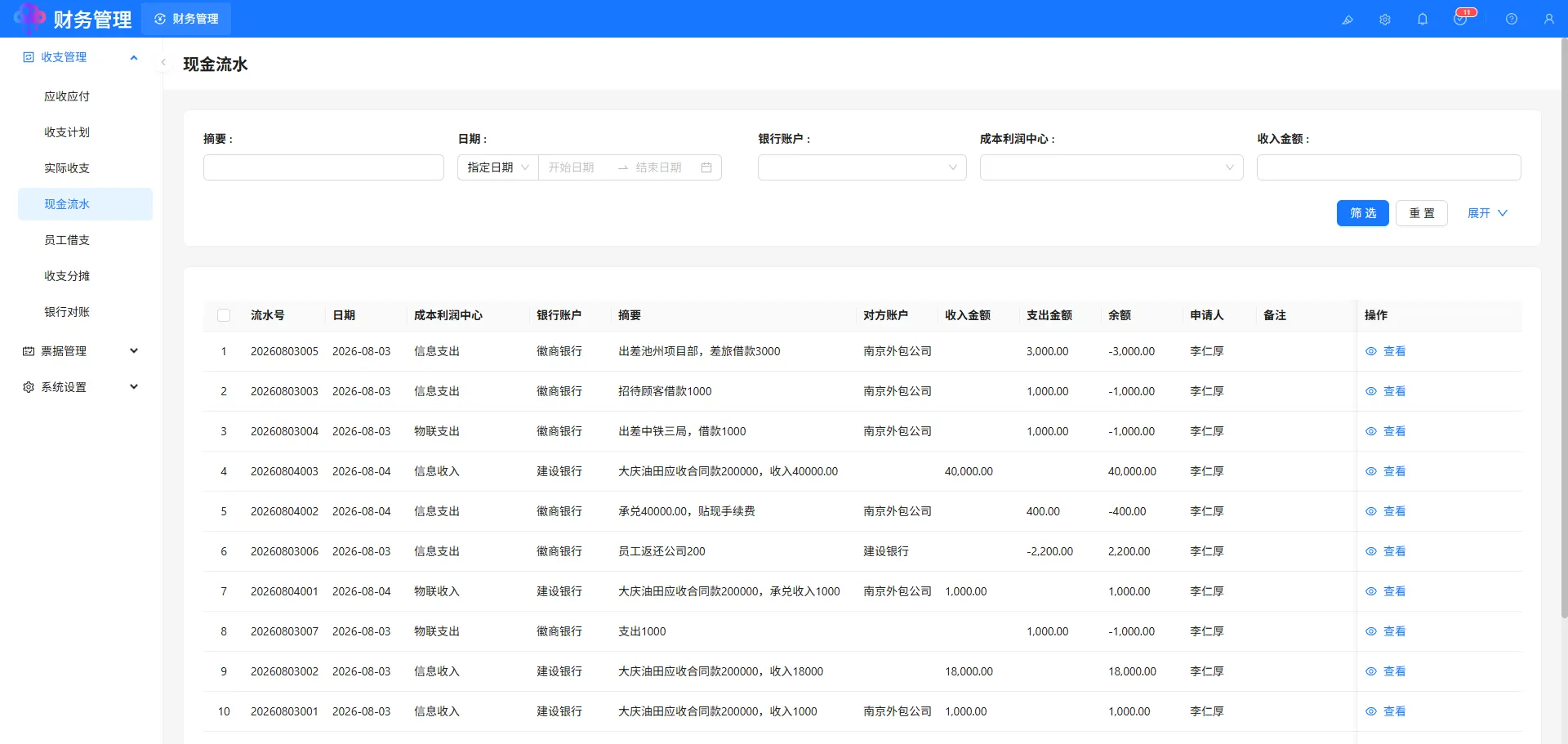This screenshot has height=744, width=1568.
Task: Open the 指定日期 date type dropdown
Action: 498,167
